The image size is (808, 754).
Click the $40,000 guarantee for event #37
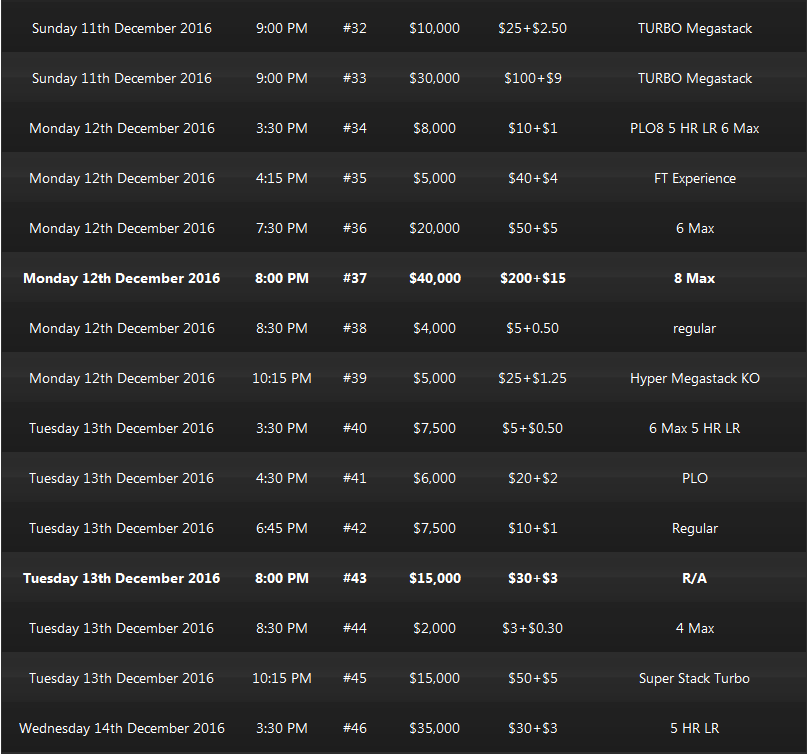pos(434,278)
